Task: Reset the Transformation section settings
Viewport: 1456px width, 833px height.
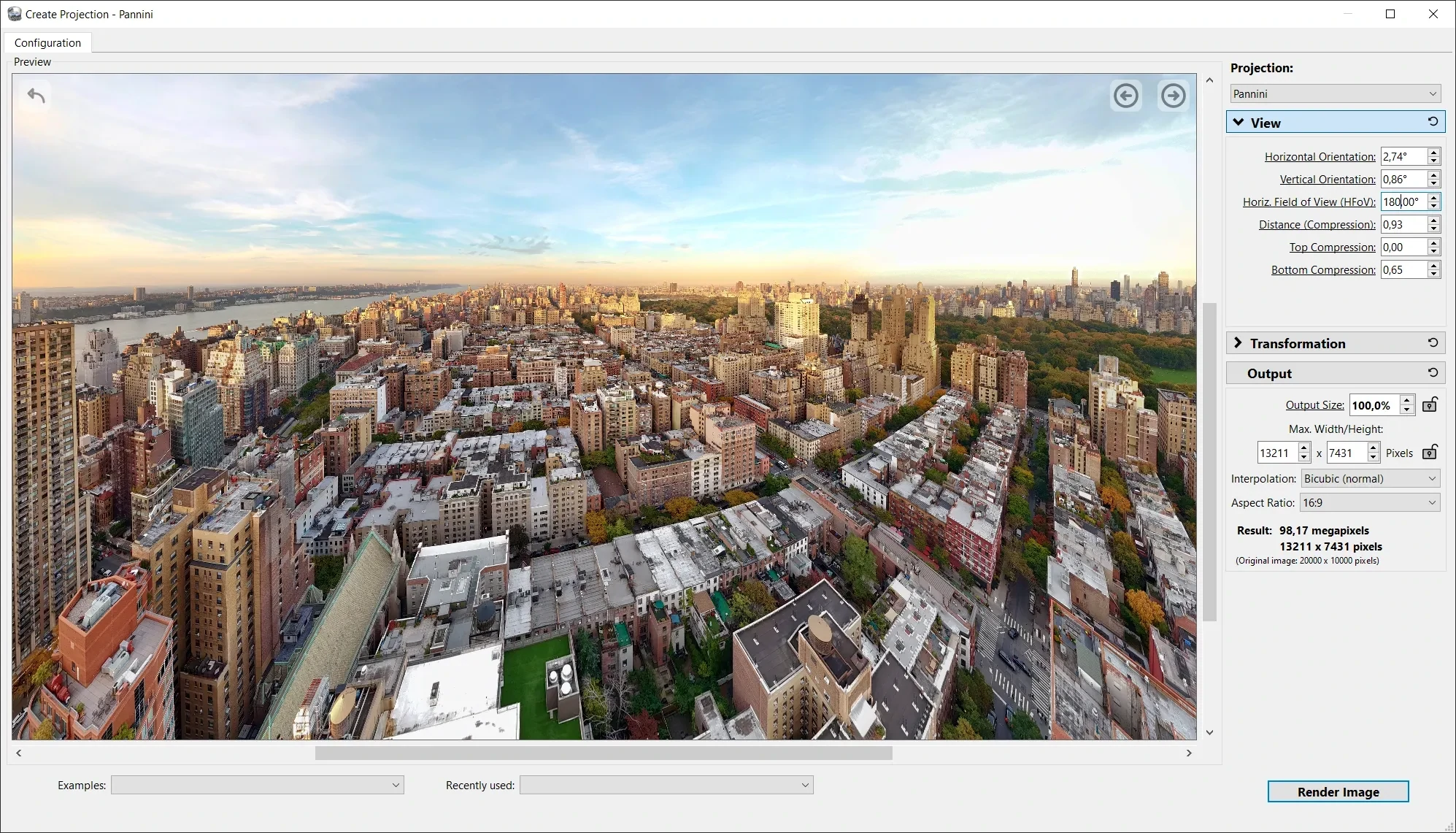Action: point(1433,342)
